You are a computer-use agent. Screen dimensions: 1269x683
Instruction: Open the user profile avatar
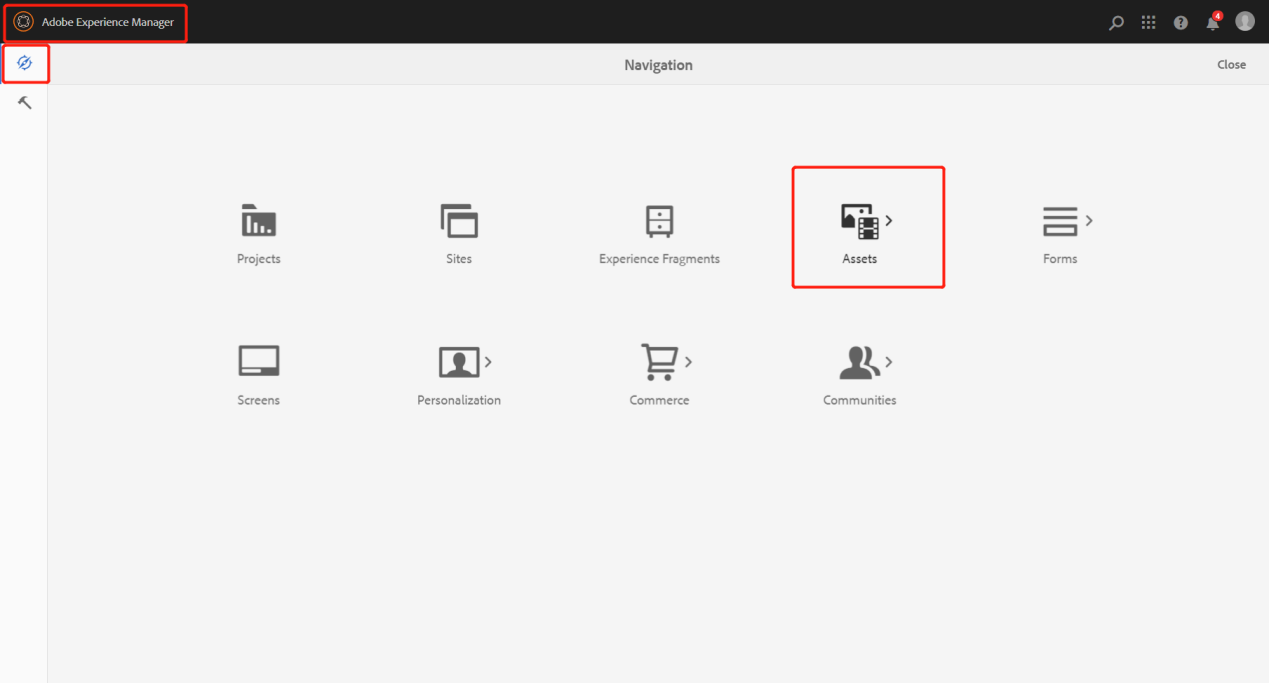[1245, 22]
